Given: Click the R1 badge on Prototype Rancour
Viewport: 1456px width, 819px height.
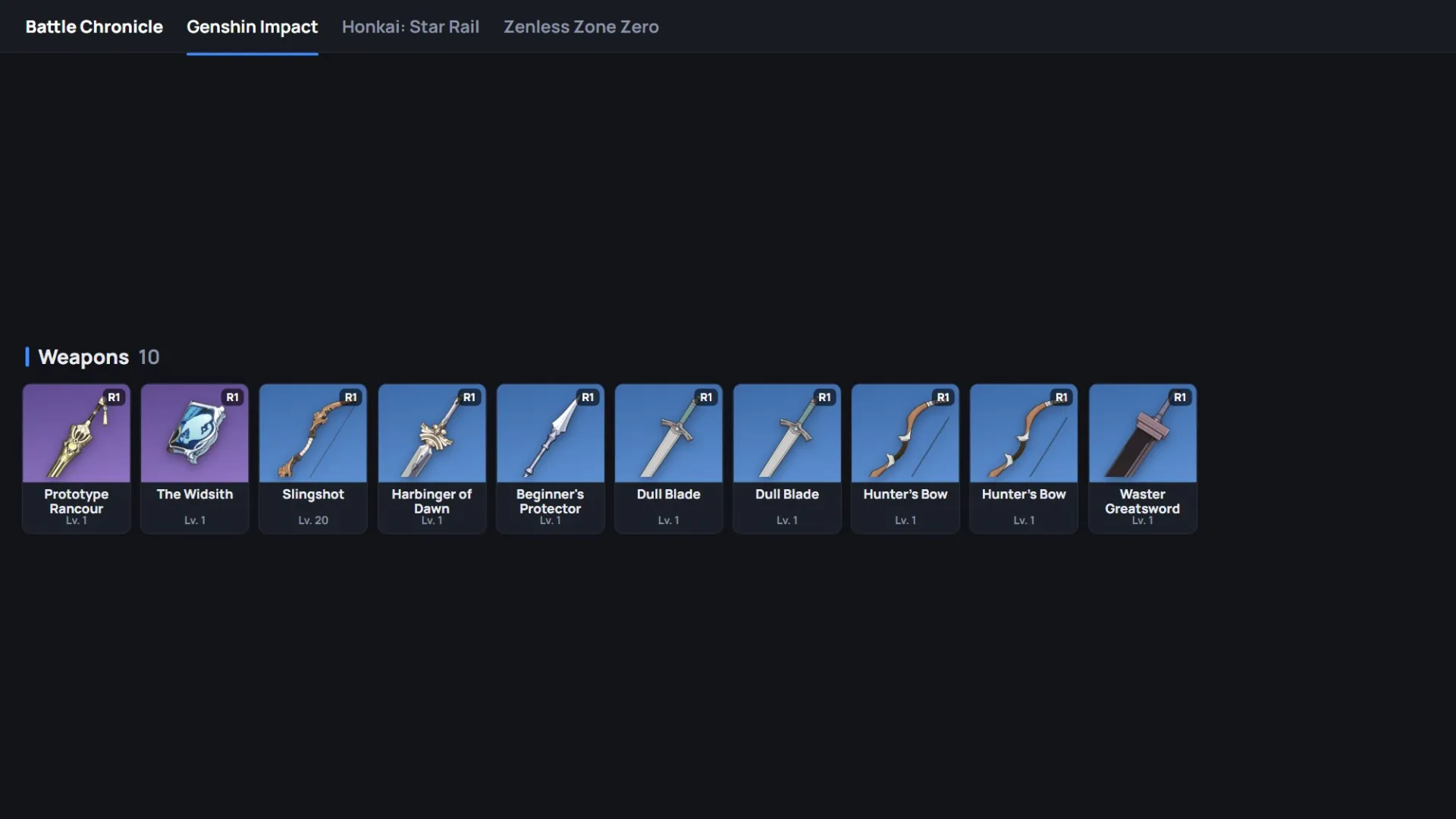Looking at the screenshot, I should (114, 397).
